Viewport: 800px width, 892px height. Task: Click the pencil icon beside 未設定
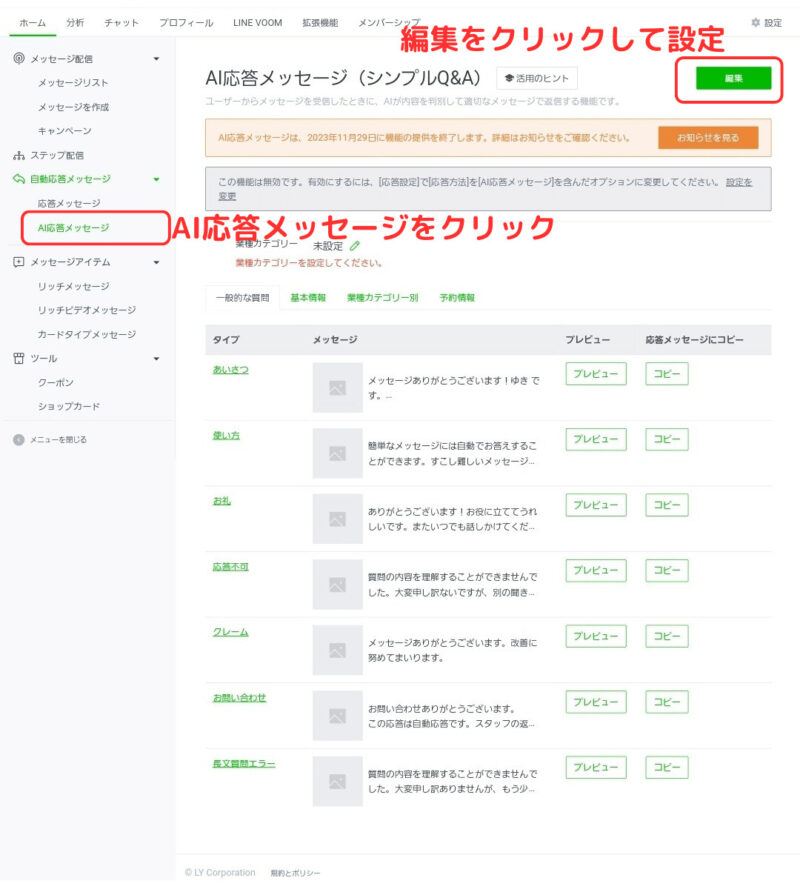click(354, 246)
